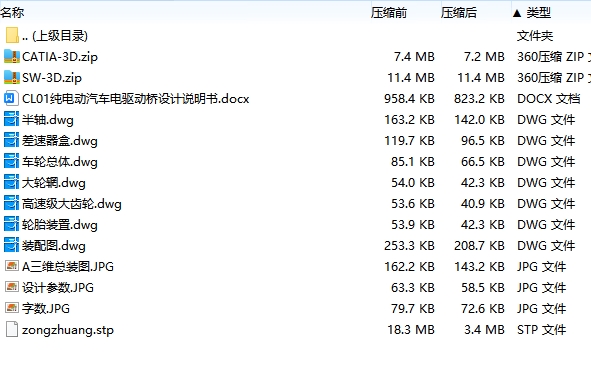
Task: Click the 72.6 KB compressed size value
Action: tap(483, 309)
